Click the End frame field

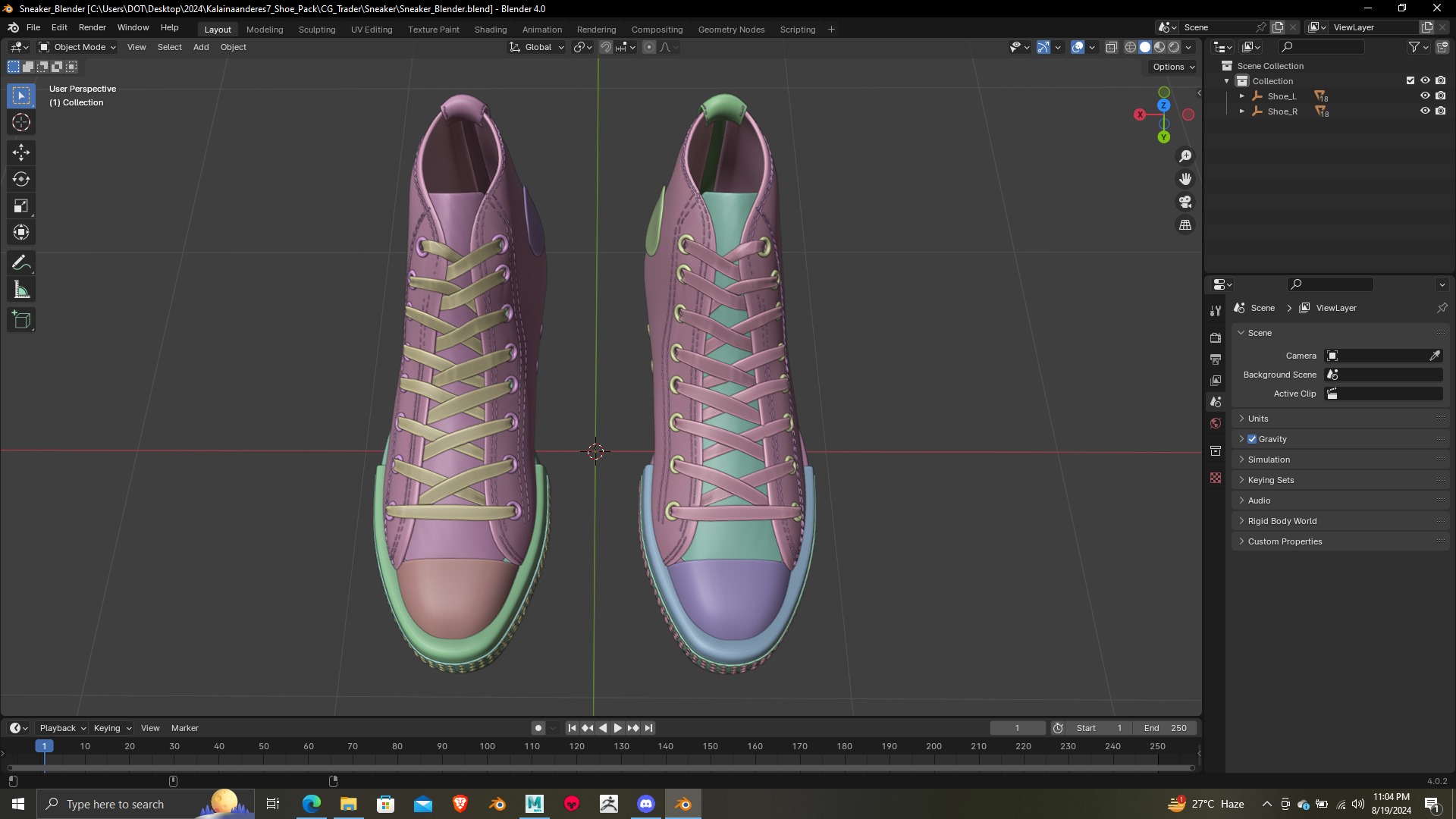point(1166,728)
